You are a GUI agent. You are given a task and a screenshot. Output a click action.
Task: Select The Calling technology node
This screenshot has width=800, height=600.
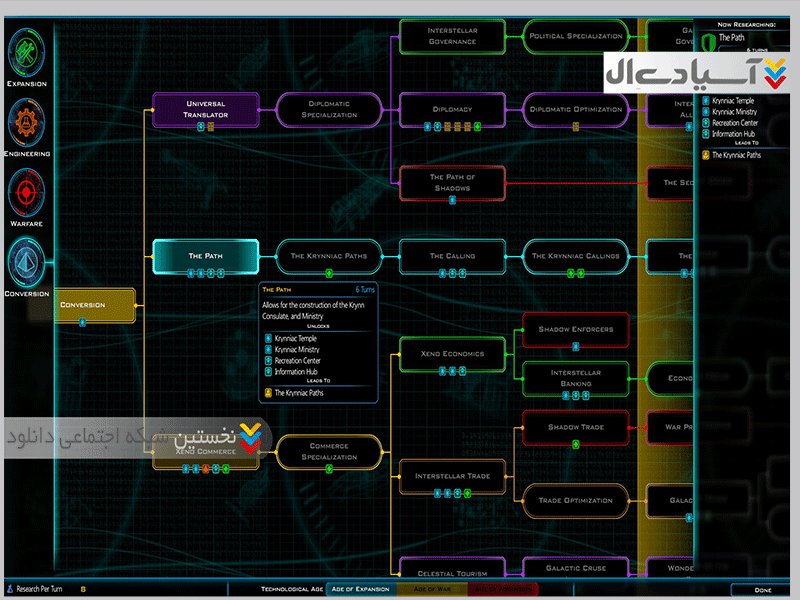(x=452, y=256)
